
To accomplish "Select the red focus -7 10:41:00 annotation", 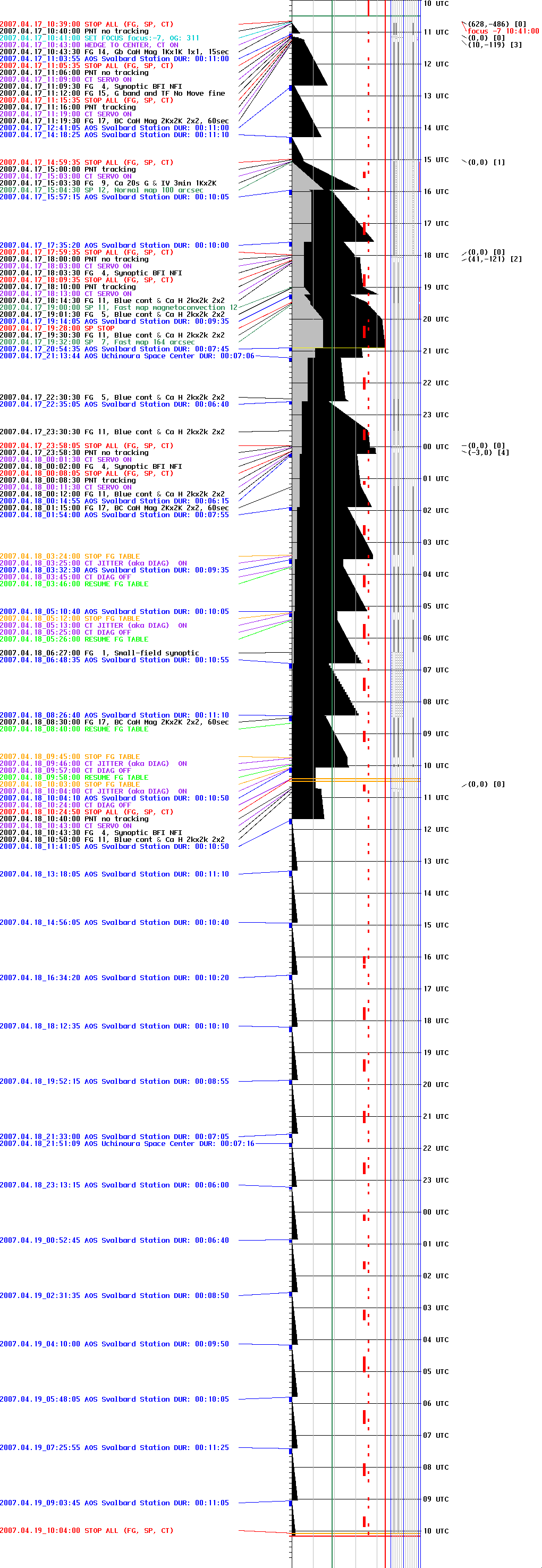I will pos(503,31).
